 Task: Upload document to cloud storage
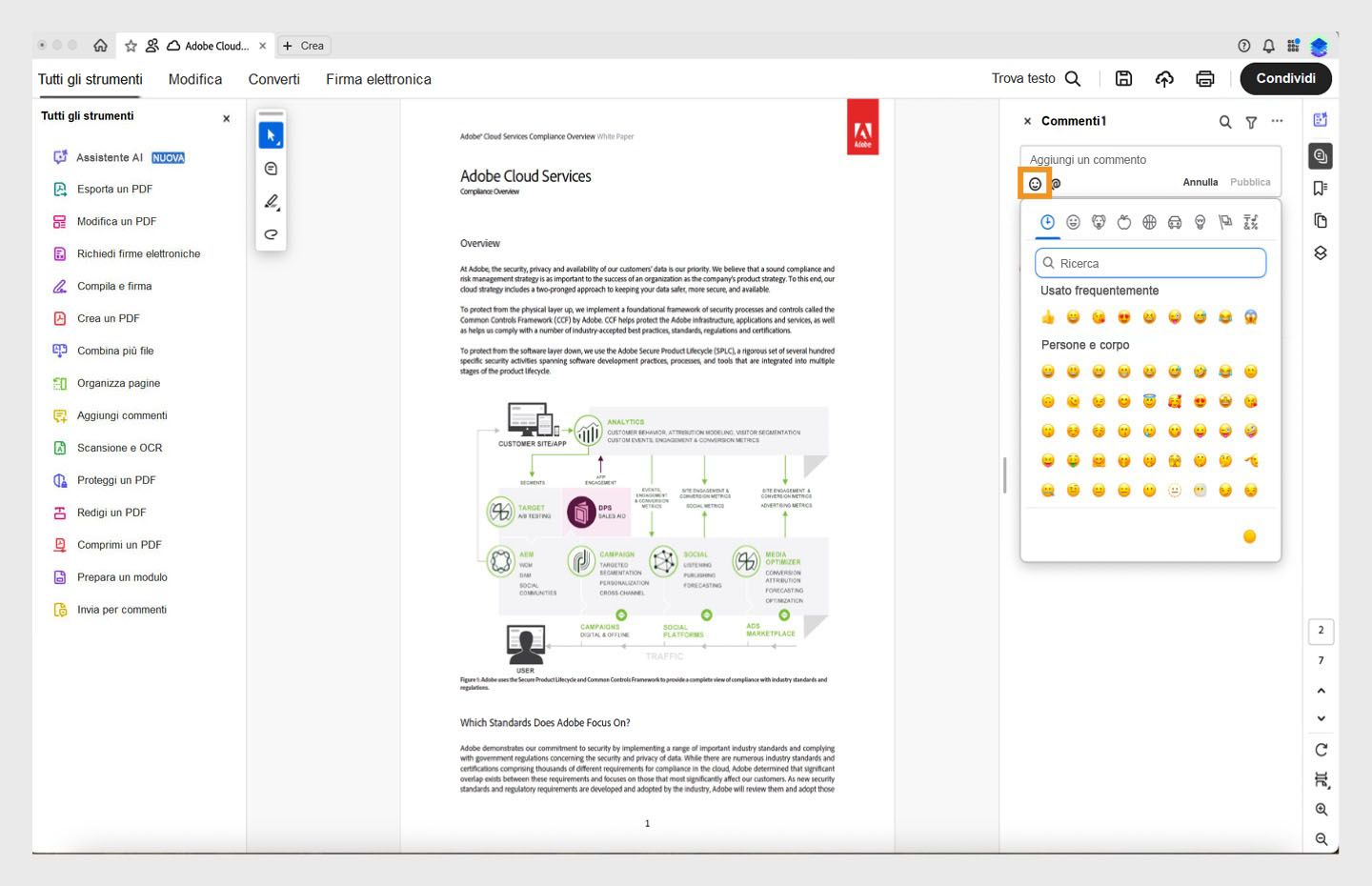point(1164,79)
